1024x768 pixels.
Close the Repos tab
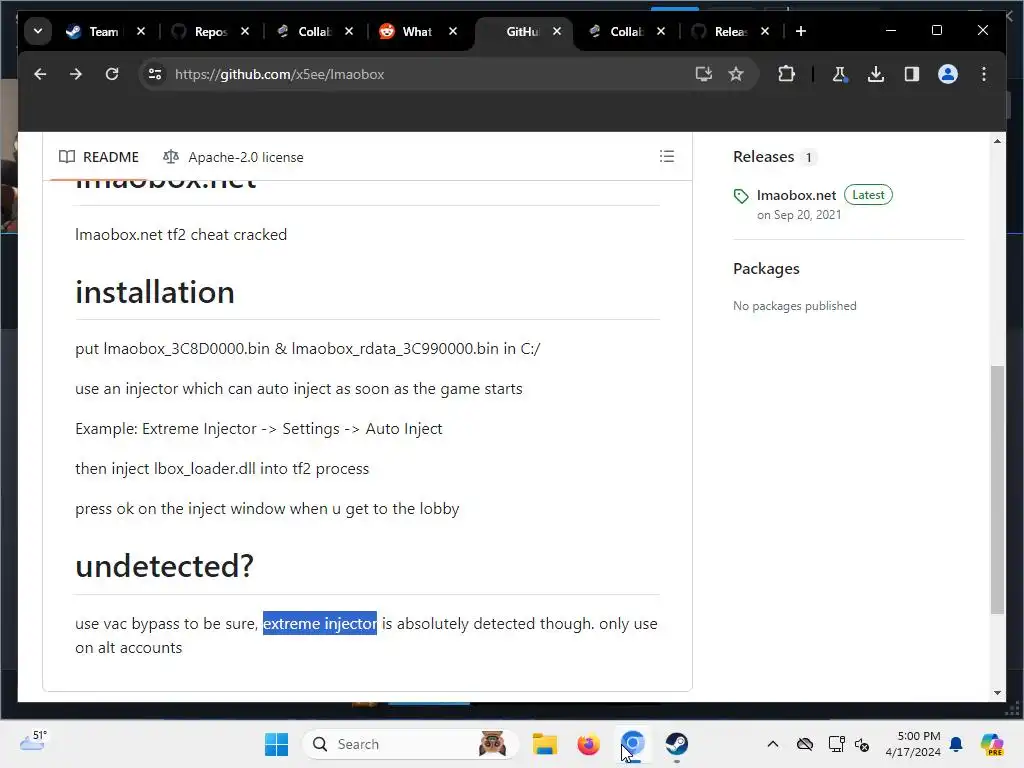[245, 31]
